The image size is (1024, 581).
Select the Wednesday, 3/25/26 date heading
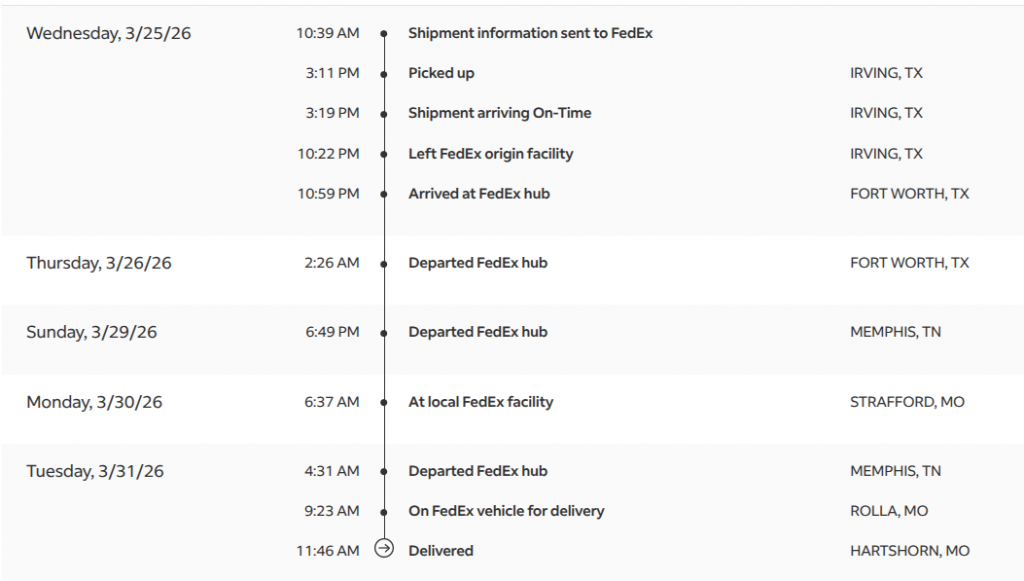(108, 33)
